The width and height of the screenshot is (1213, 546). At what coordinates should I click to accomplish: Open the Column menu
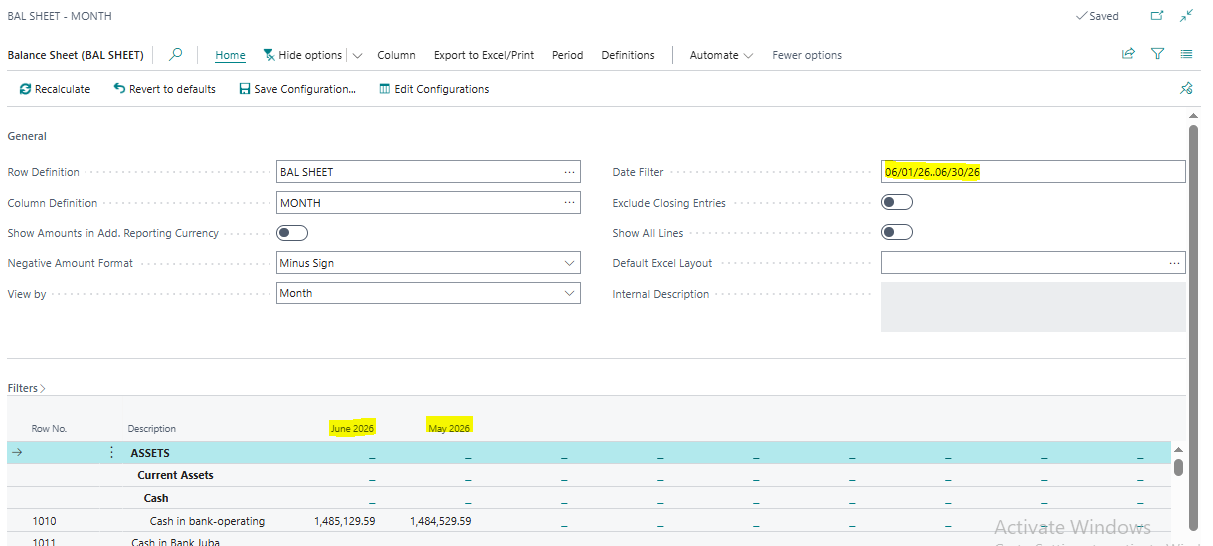[396, 55]
